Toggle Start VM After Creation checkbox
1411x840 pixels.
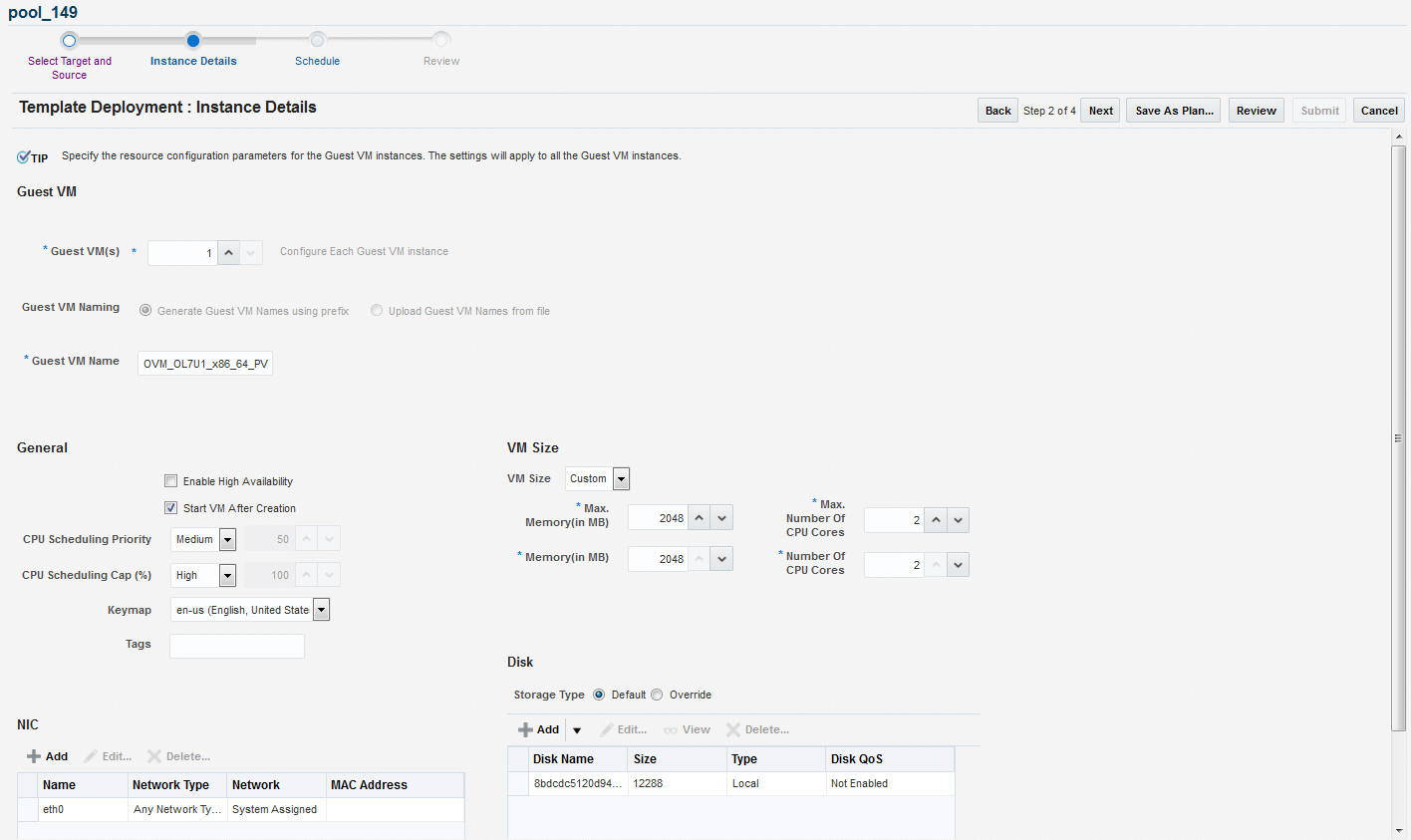click(170, 507)
